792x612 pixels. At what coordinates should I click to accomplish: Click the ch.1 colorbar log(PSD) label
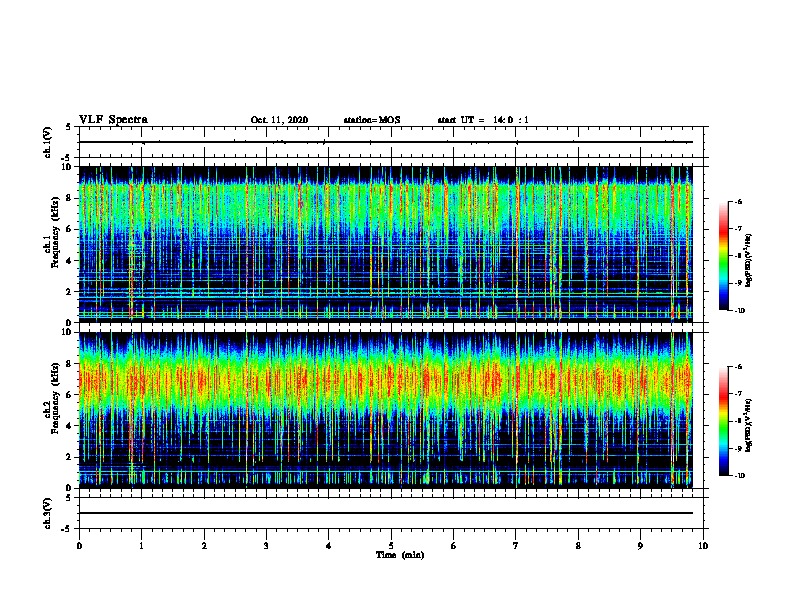749,261
